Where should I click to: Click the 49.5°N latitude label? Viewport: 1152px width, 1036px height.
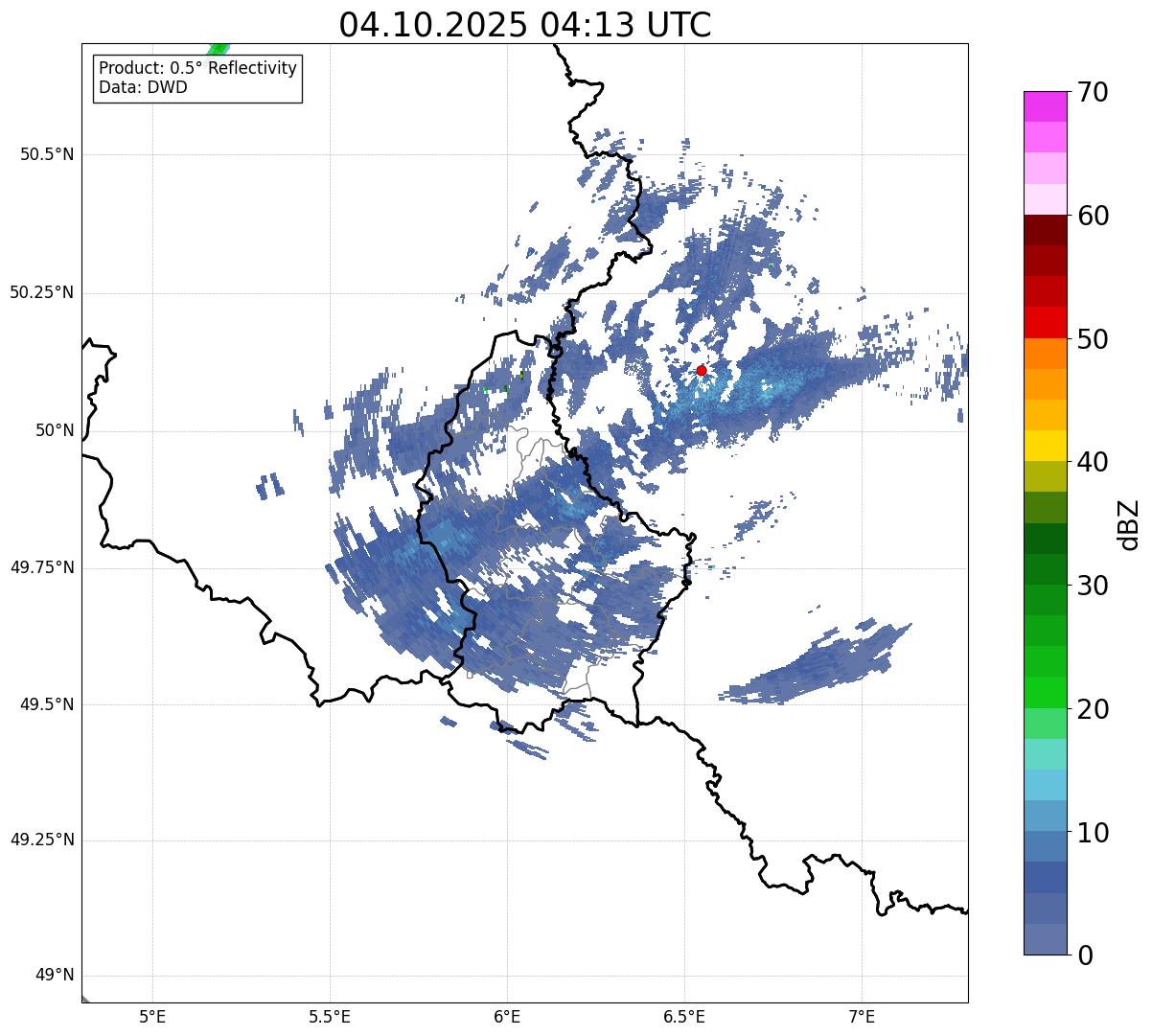coord(48,704)
